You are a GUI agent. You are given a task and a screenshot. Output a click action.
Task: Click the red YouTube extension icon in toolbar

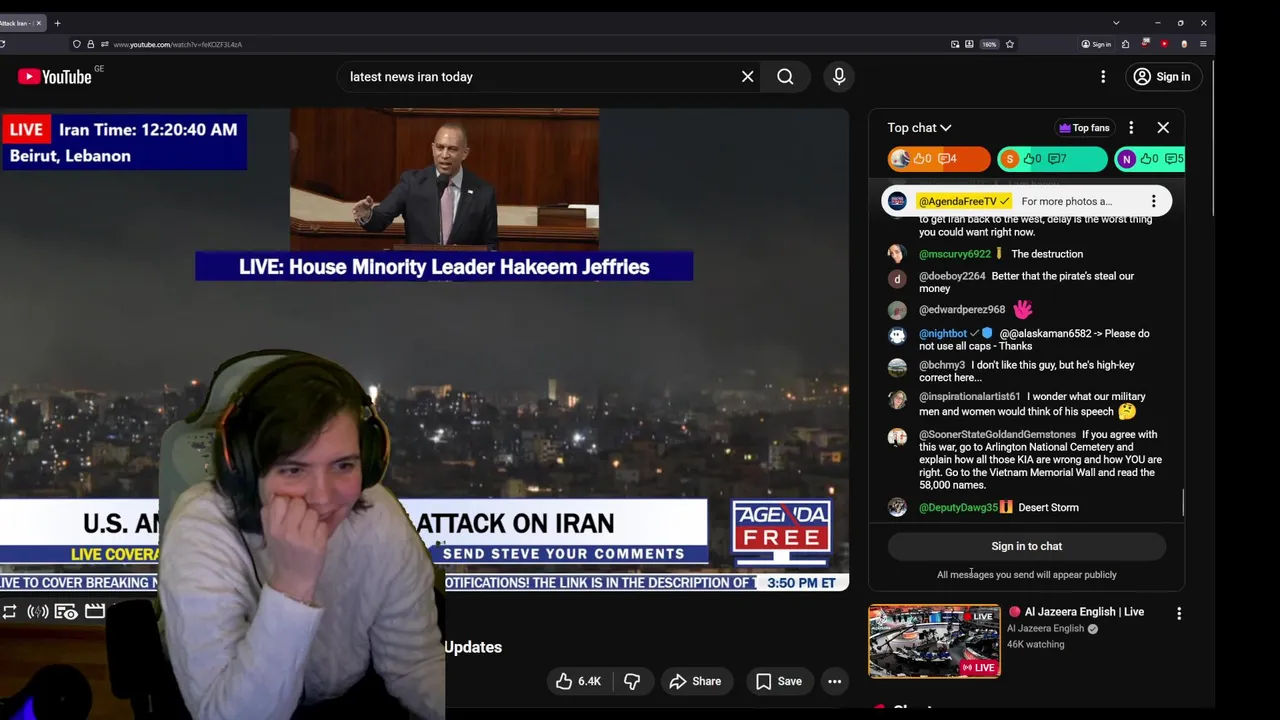[1164, 44]
